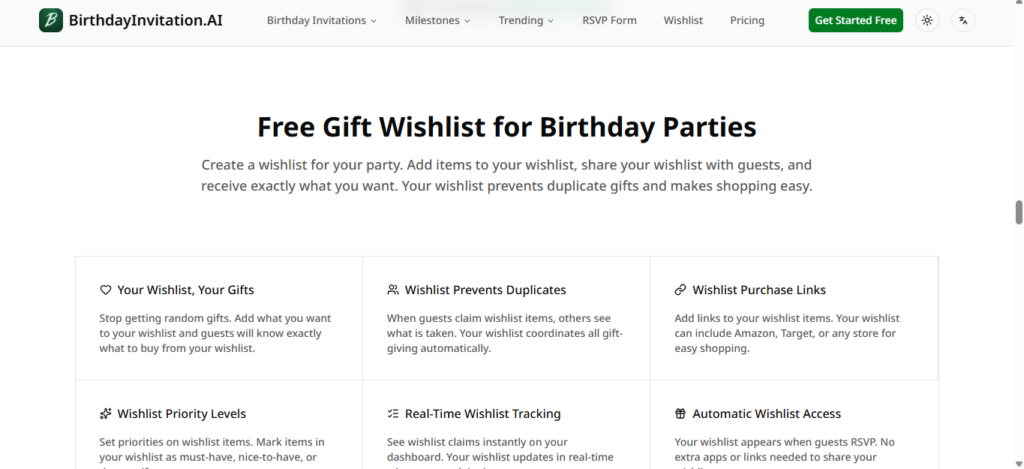The image size is (1024, 469).
Task: Click the sparkle icon beside Wishlist Priority Levels
Action: pyautogui.click(x=106, y=414)
